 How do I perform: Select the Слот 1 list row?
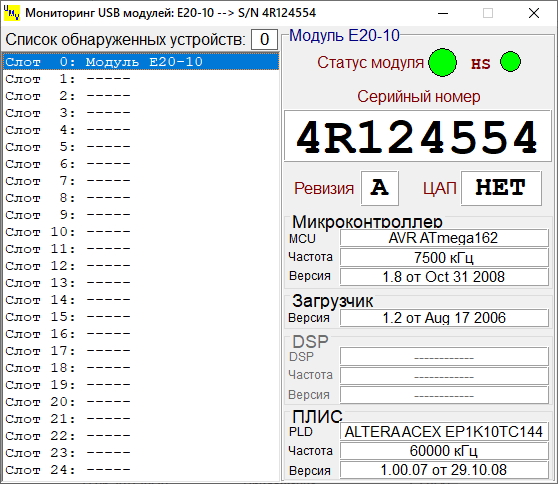click(x=141, y=79)
